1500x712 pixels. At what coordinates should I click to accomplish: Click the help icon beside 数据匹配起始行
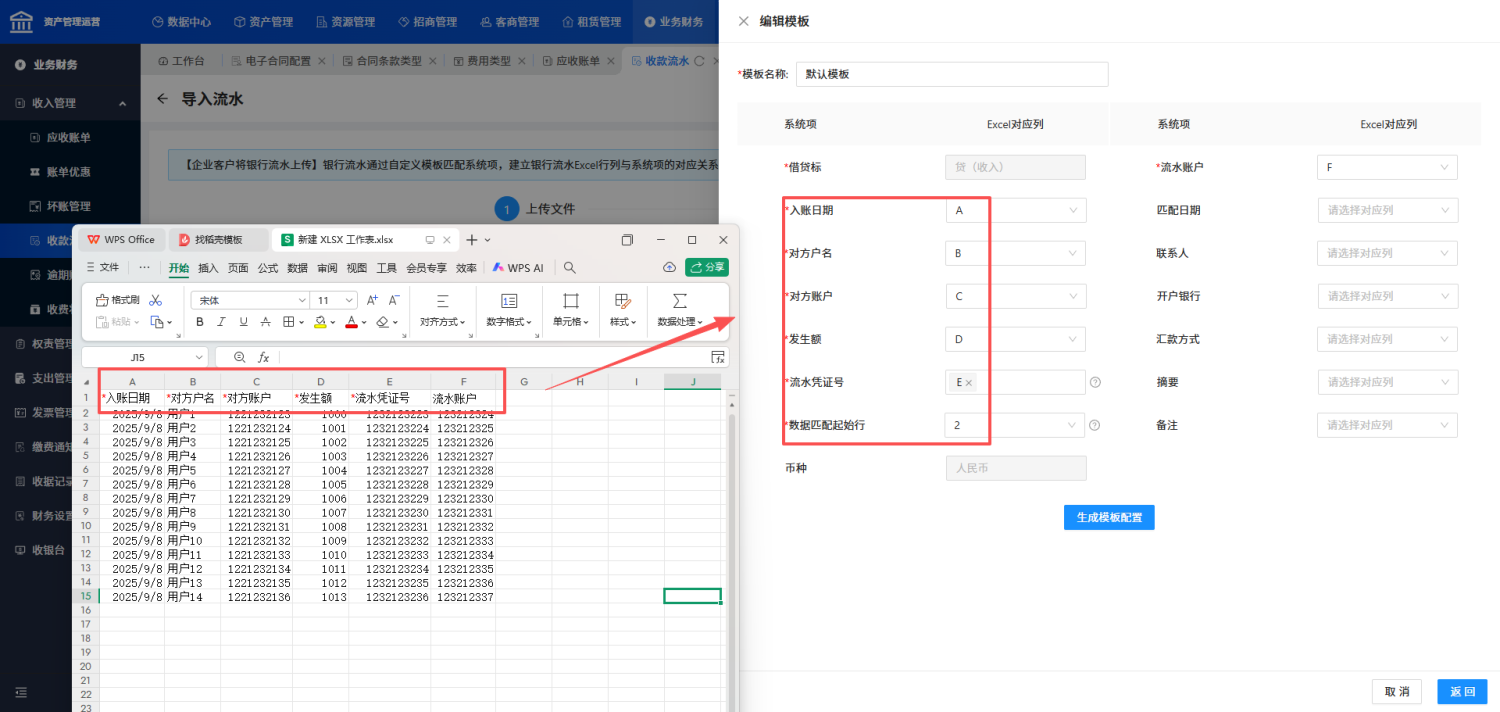1095,425
